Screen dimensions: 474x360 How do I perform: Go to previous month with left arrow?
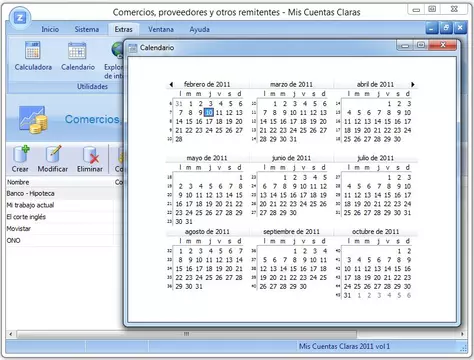171,84
